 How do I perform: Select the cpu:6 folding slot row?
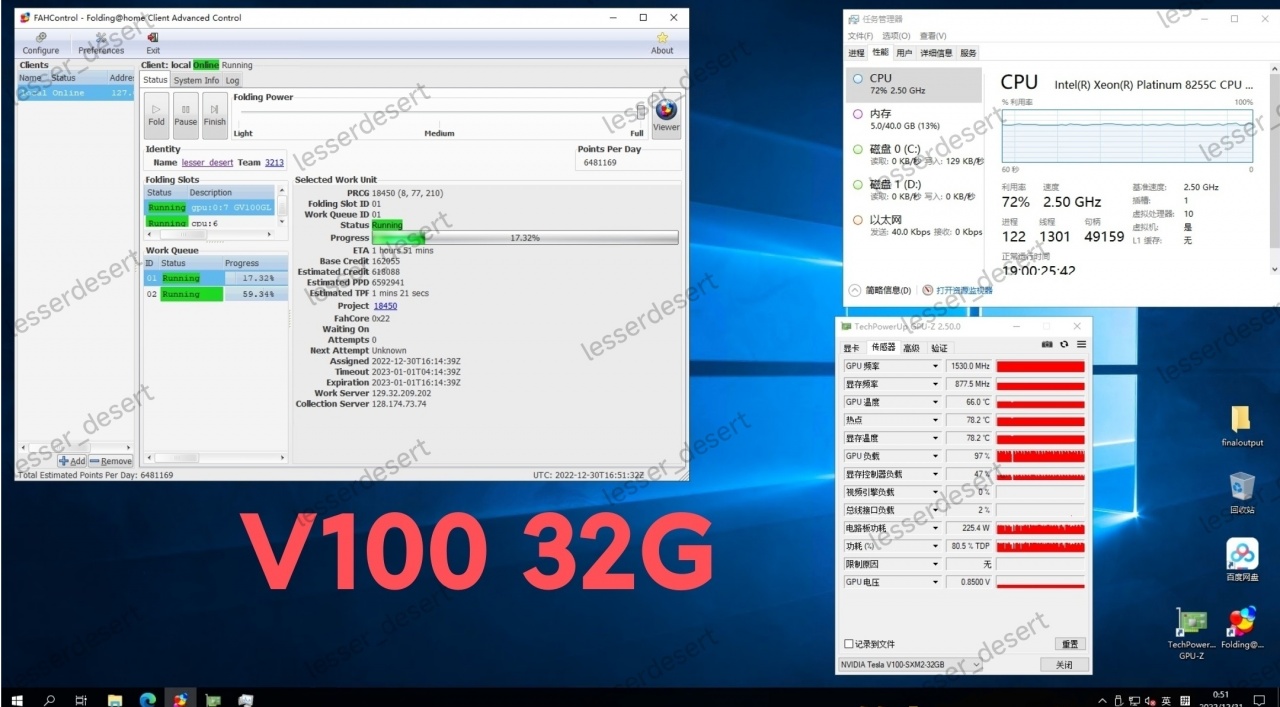click(209, 222)
